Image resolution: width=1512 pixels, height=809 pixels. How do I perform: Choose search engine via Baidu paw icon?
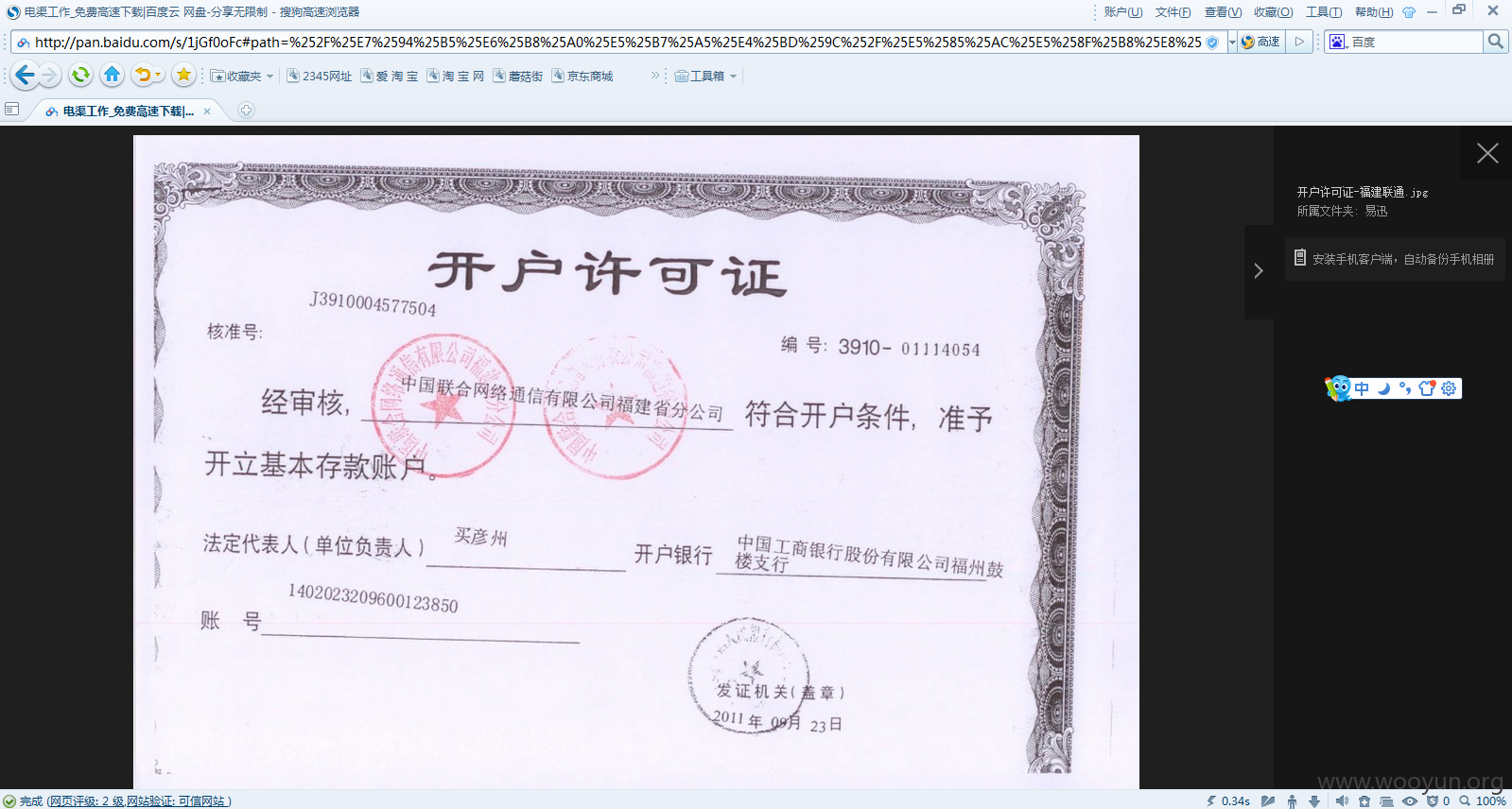tap(1337, 42)
